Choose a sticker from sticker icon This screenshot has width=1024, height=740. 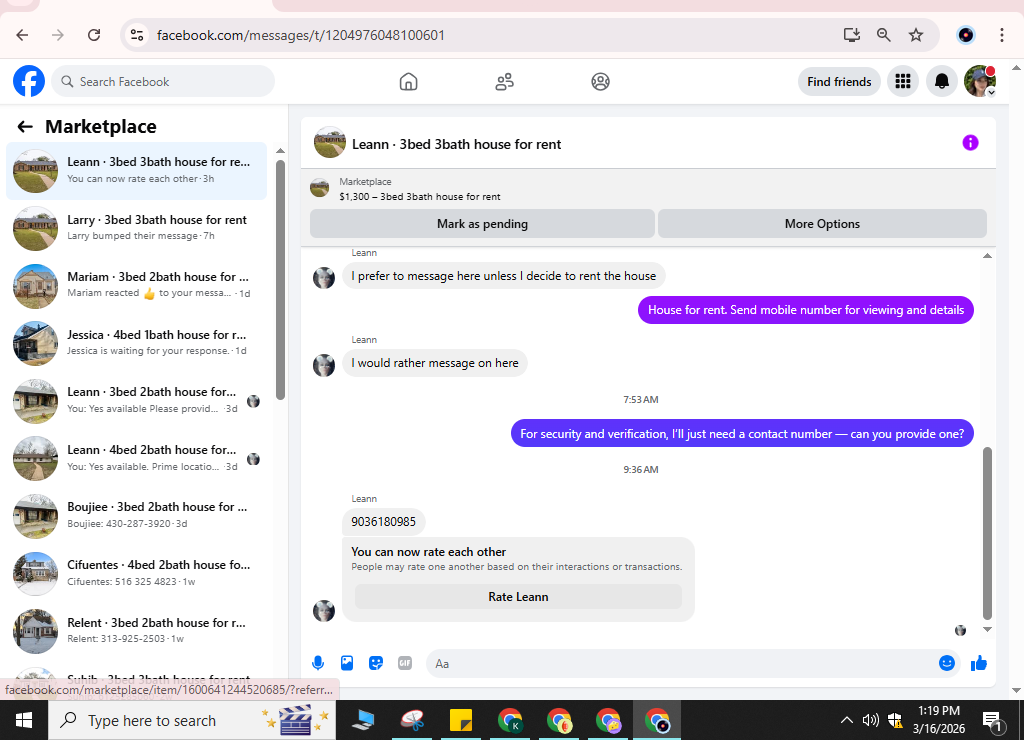click(x=376, y=664)
